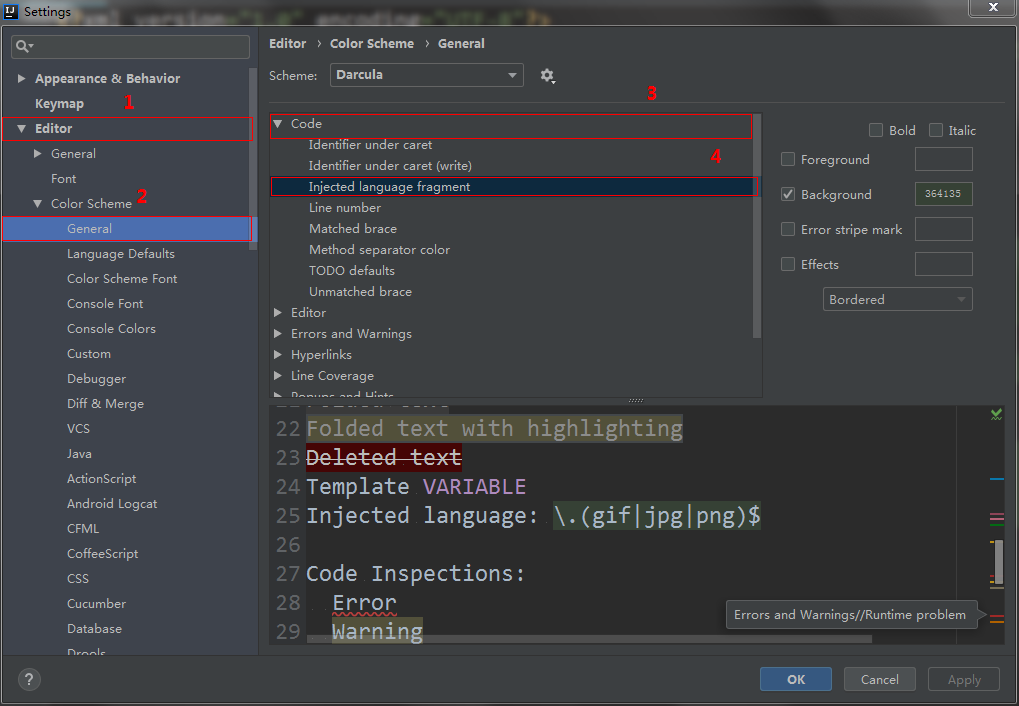The width and height of the screenshot is (1019, 706).
Task: Click the IntelliJ logo in title bar
Action: pyautogui.click(x=10, y=11)
